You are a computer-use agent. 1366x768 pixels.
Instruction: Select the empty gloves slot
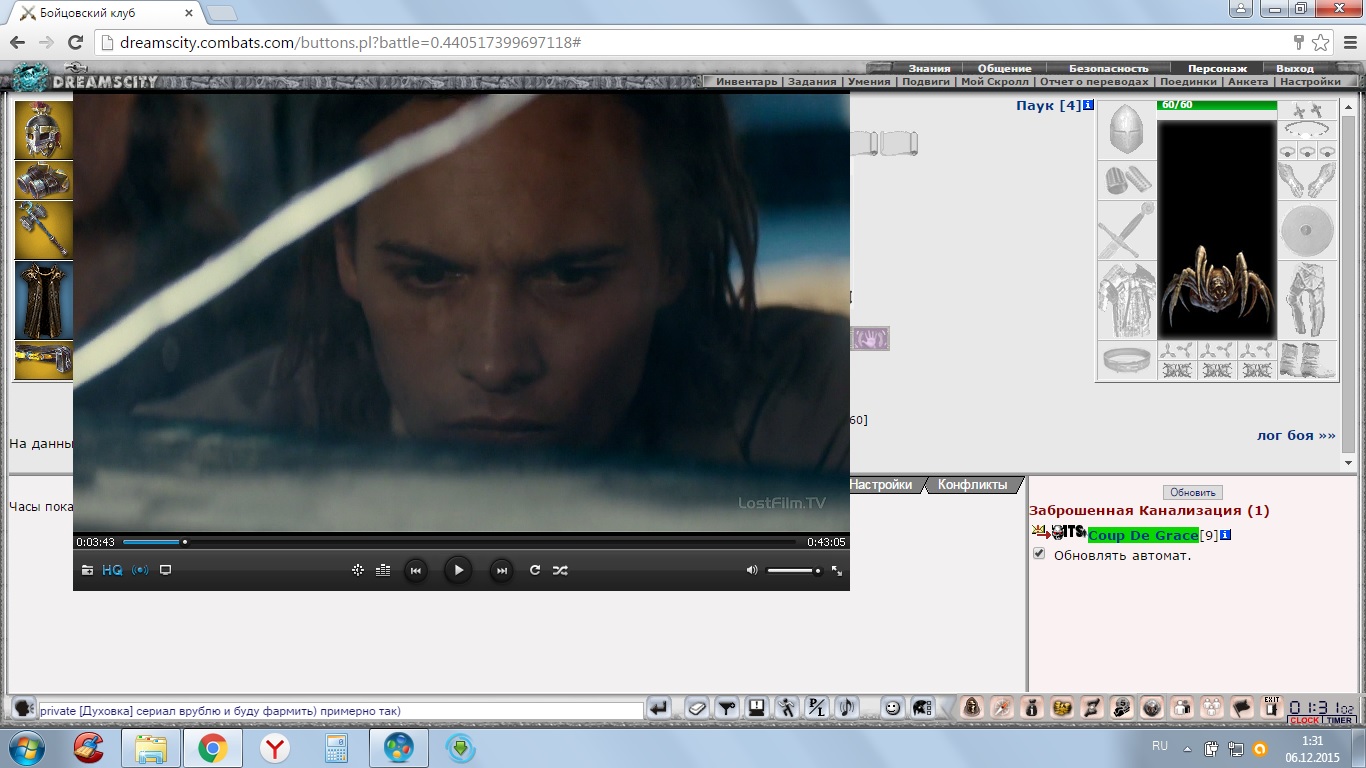[1307, 181]
